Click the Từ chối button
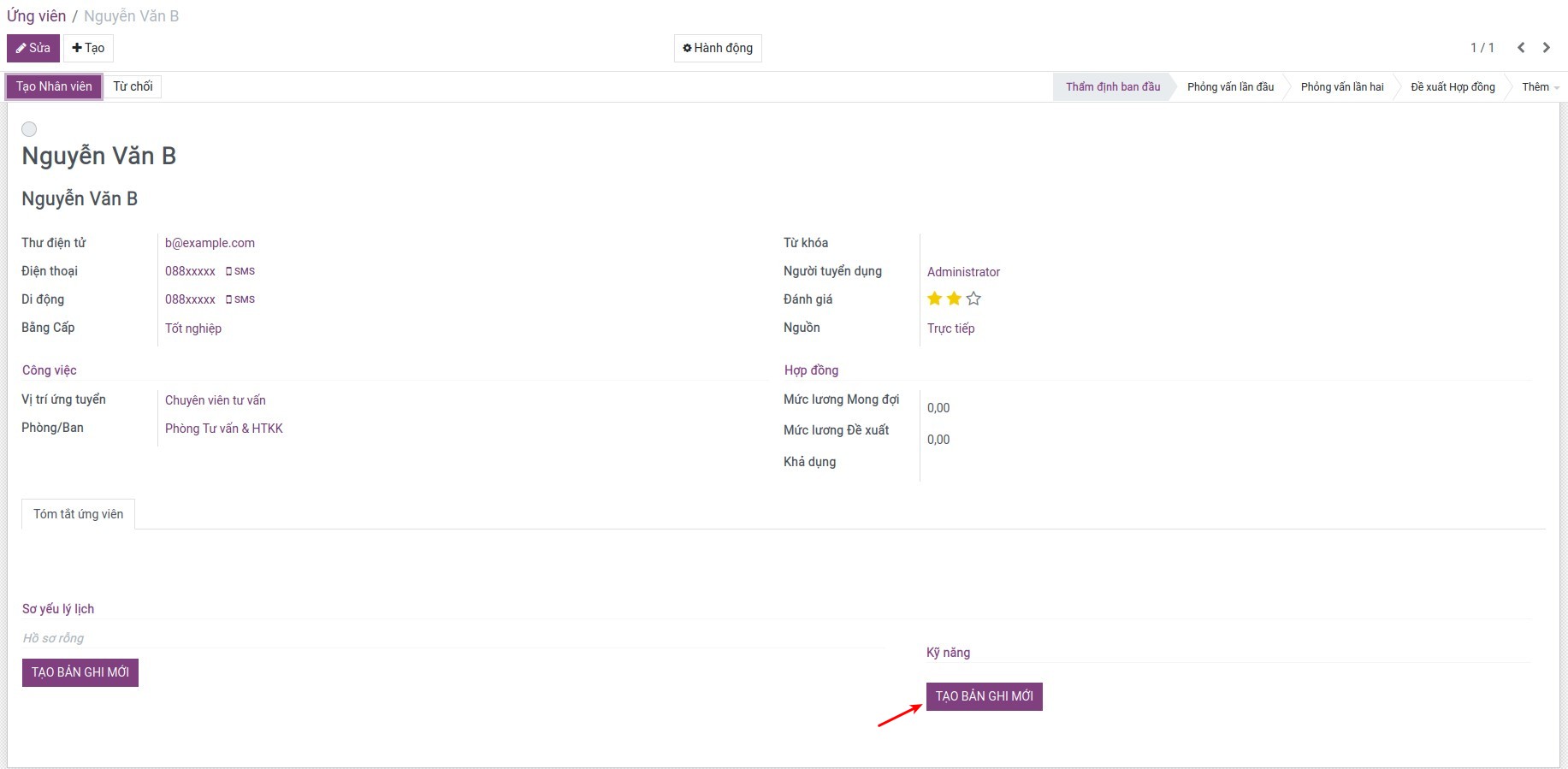 pyautogui.click(x=133, y=86)
